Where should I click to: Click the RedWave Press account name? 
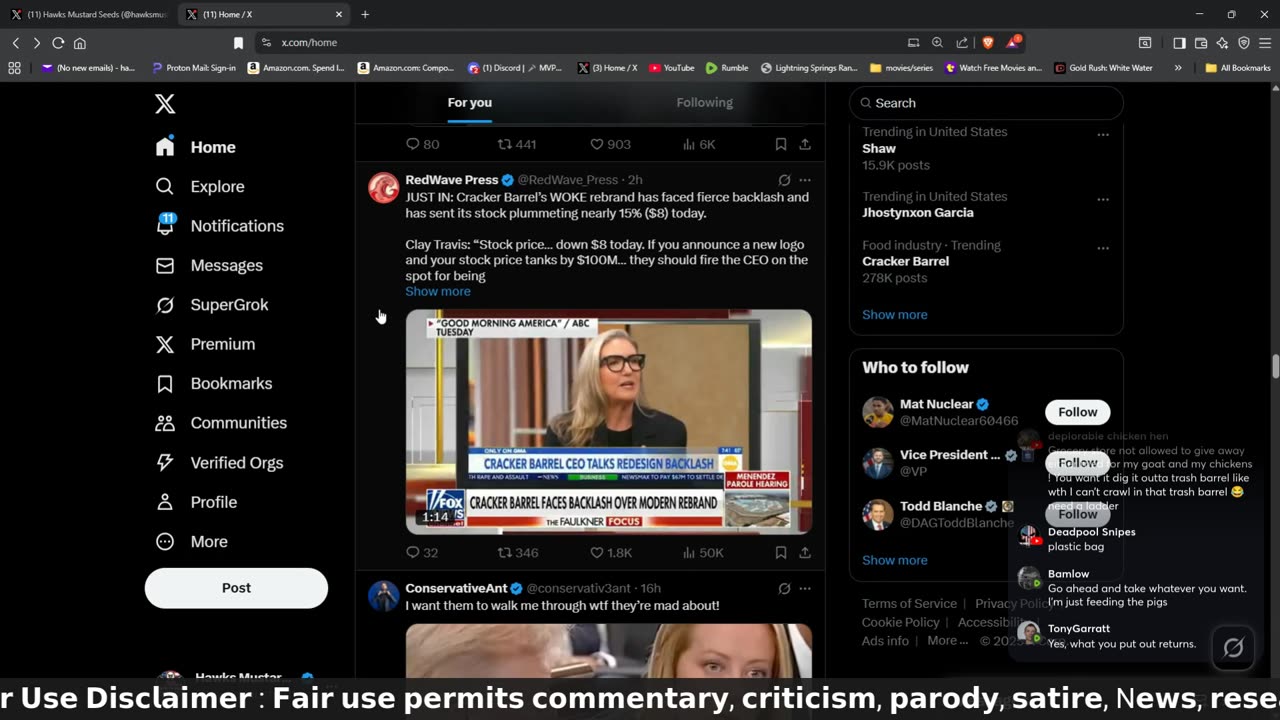pyautogui.click(x=452, y=180)
